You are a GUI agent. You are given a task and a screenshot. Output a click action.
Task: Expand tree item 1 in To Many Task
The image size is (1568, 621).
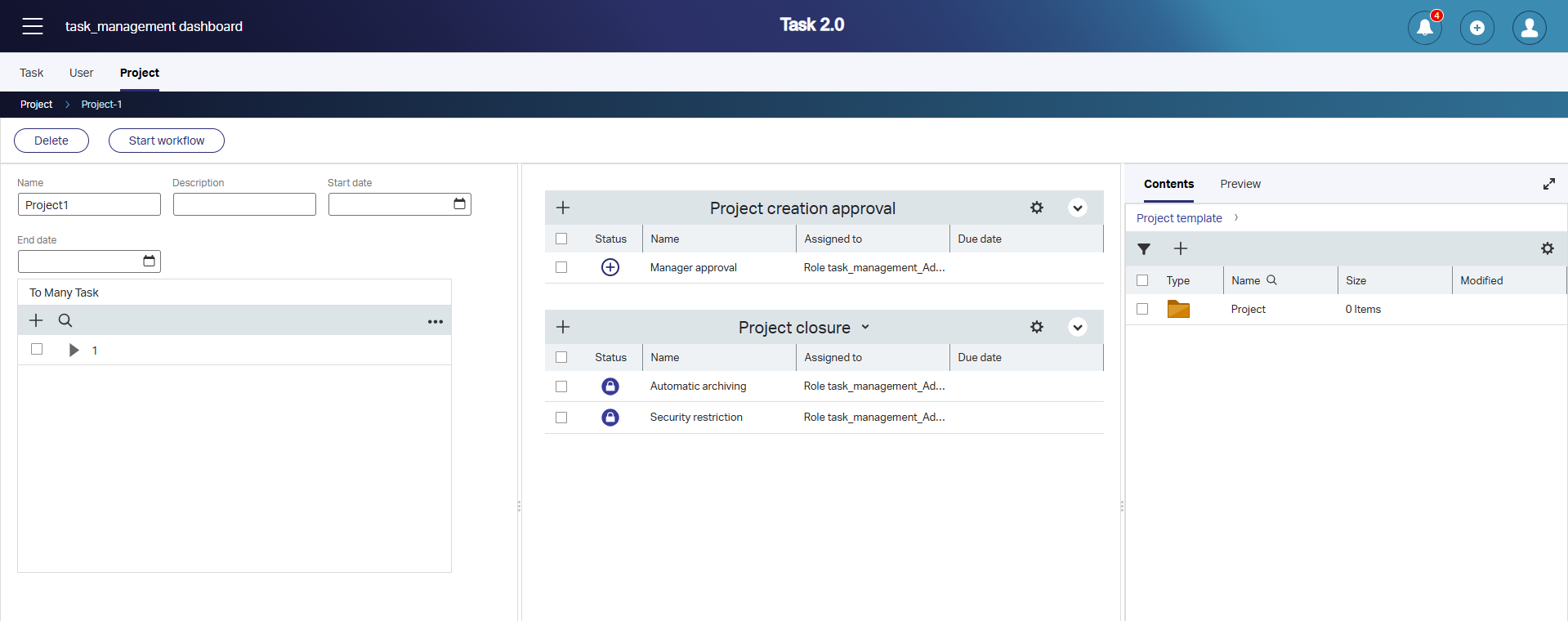74,351
